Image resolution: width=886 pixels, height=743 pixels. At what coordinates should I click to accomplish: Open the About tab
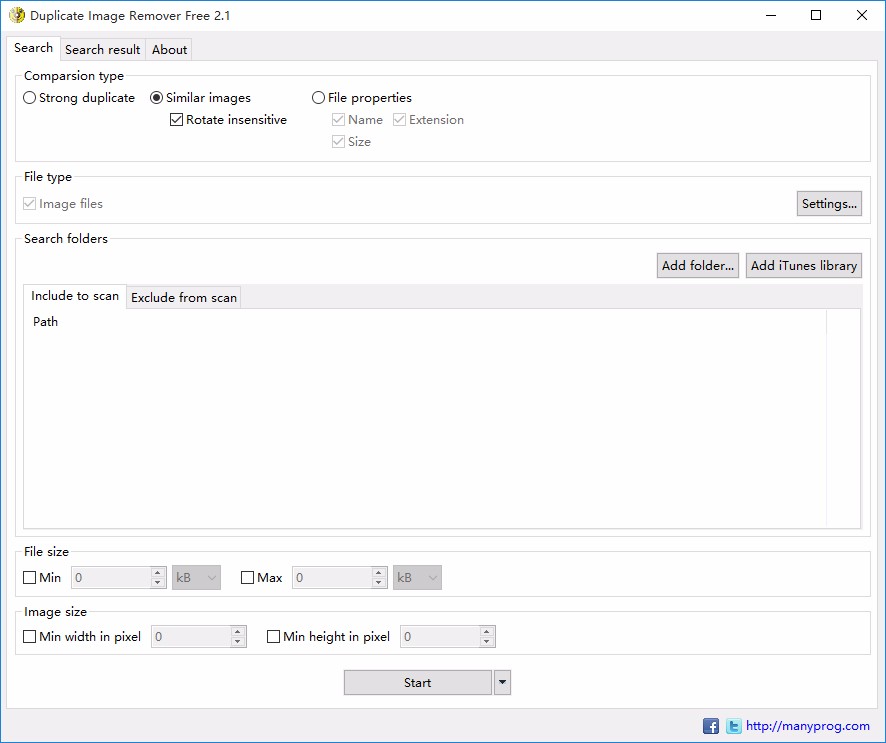click(169, 49)
